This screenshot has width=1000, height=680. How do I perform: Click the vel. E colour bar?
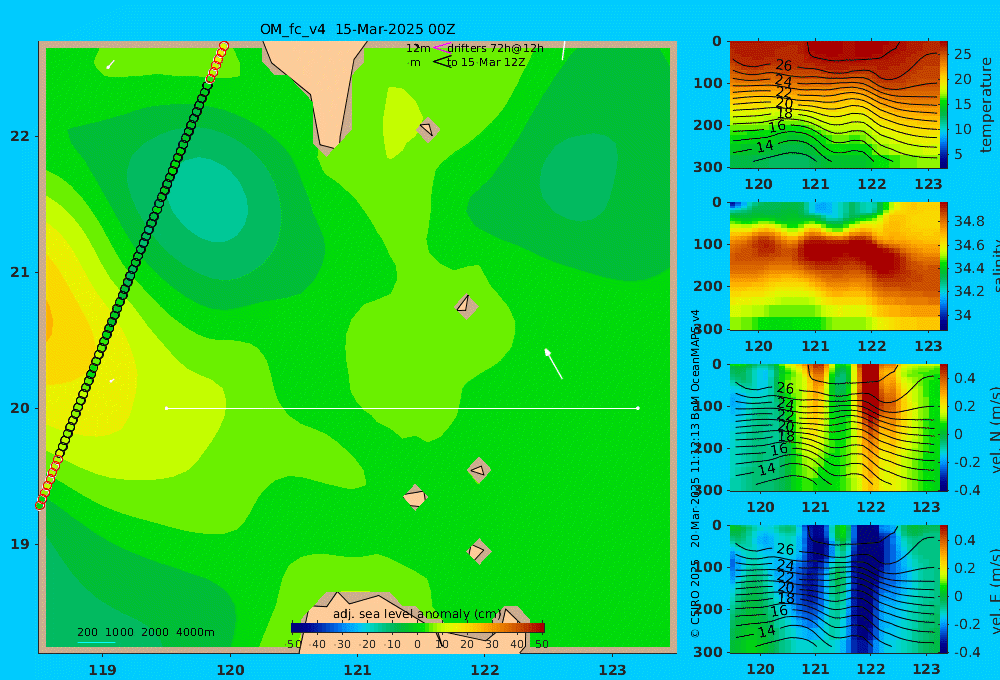[x=943, y=589]
